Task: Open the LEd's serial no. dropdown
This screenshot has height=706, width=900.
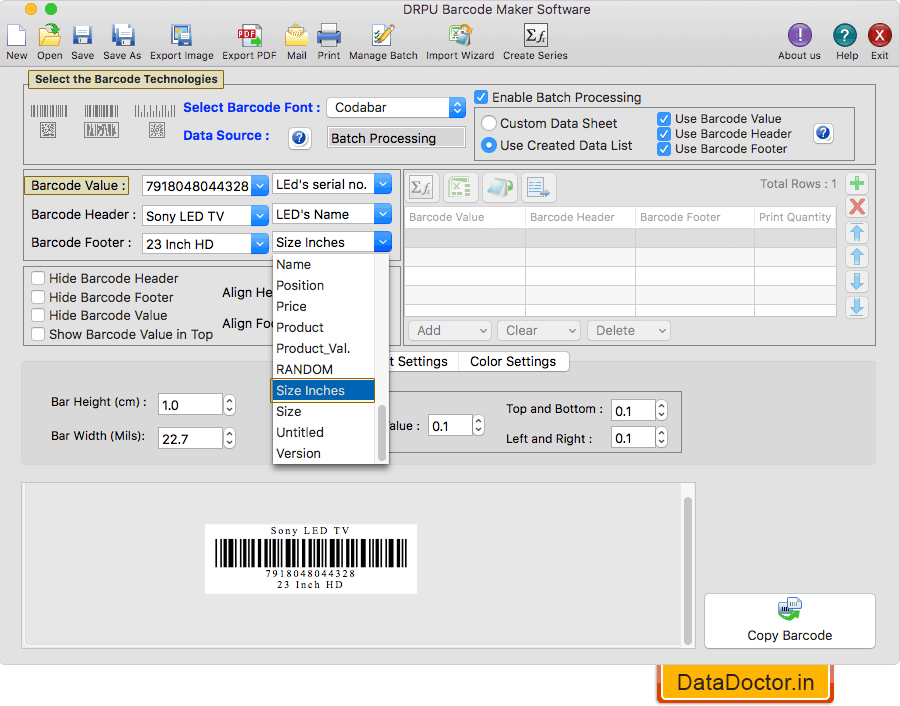Action: 383,184
